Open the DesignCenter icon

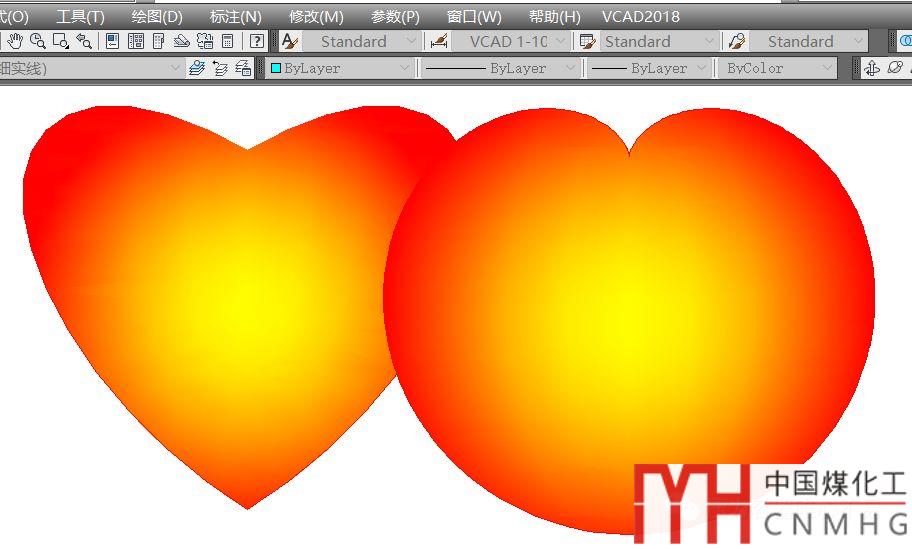point(136,41)
